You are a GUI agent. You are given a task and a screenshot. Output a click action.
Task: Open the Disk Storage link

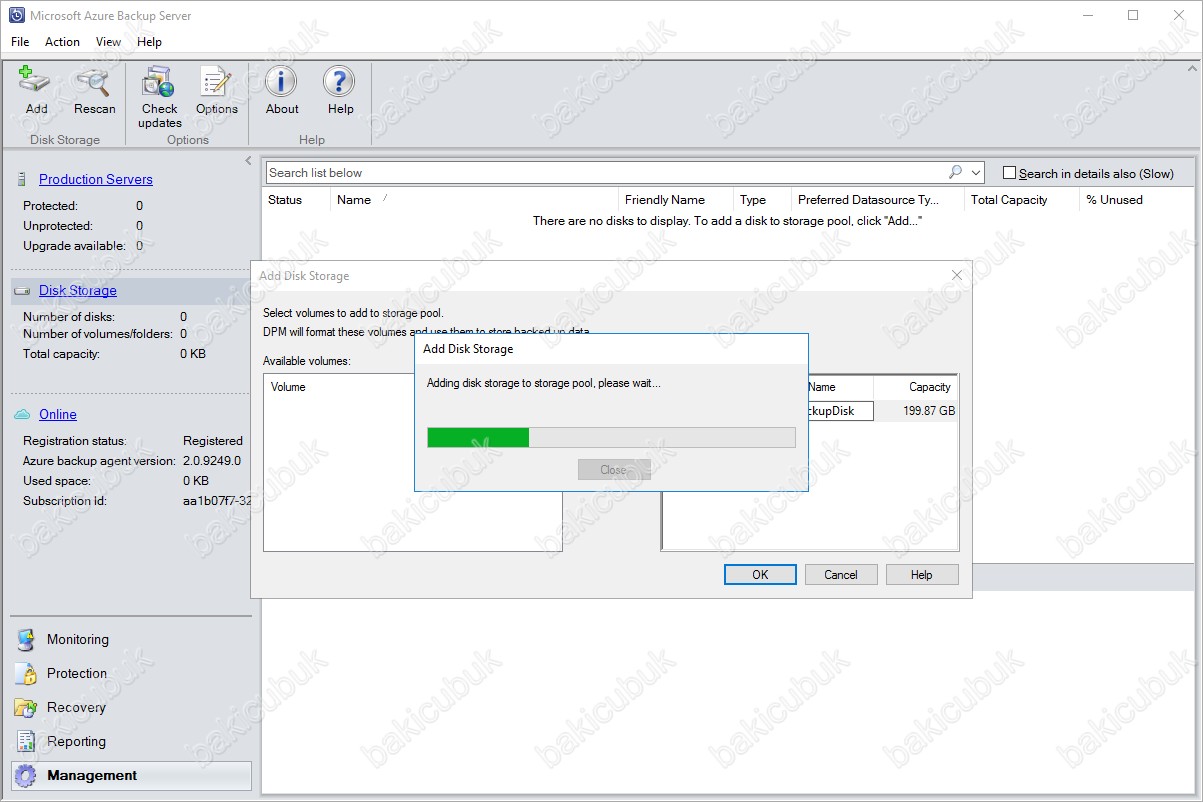tap(78, 291)
